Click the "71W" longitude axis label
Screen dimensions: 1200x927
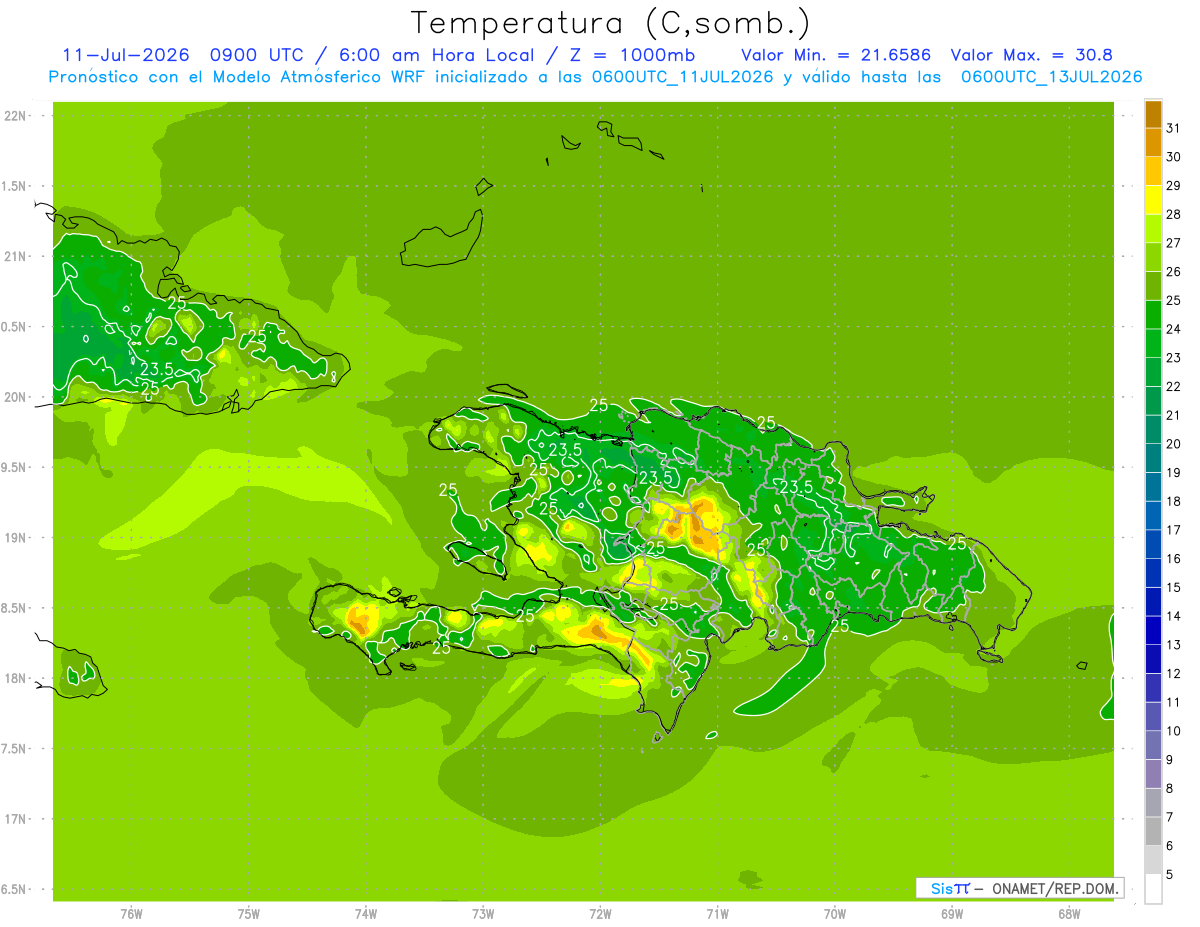(x=717, y=914)
